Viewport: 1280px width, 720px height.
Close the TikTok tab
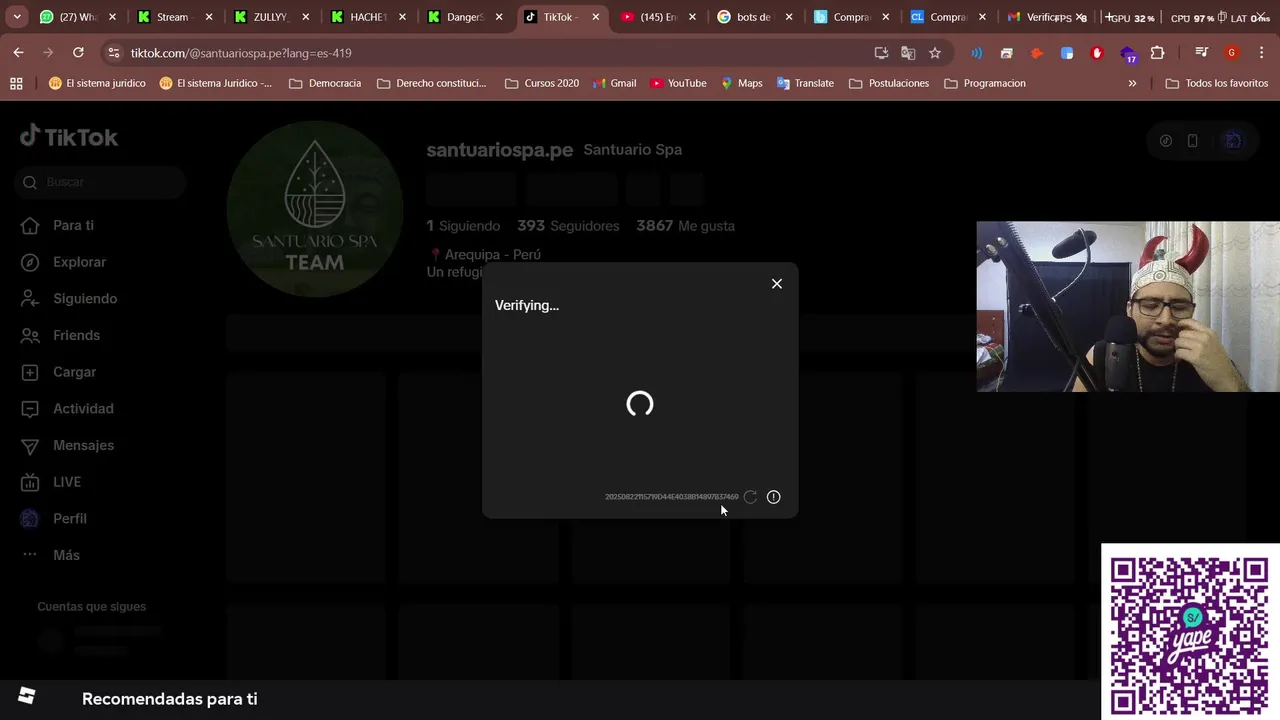[x=596, y=17]
